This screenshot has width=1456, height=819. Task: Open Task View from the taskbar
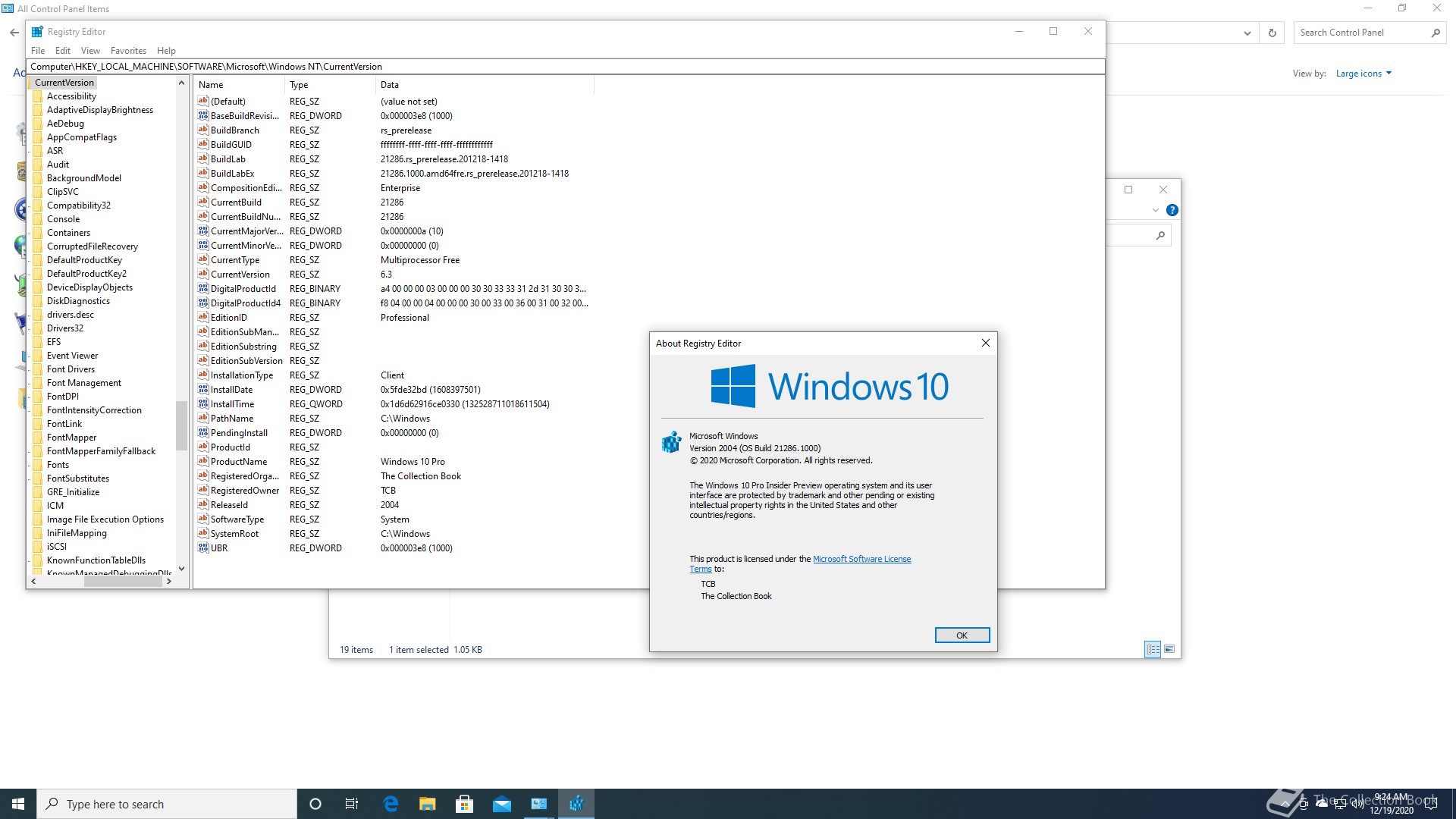point(352,804)
